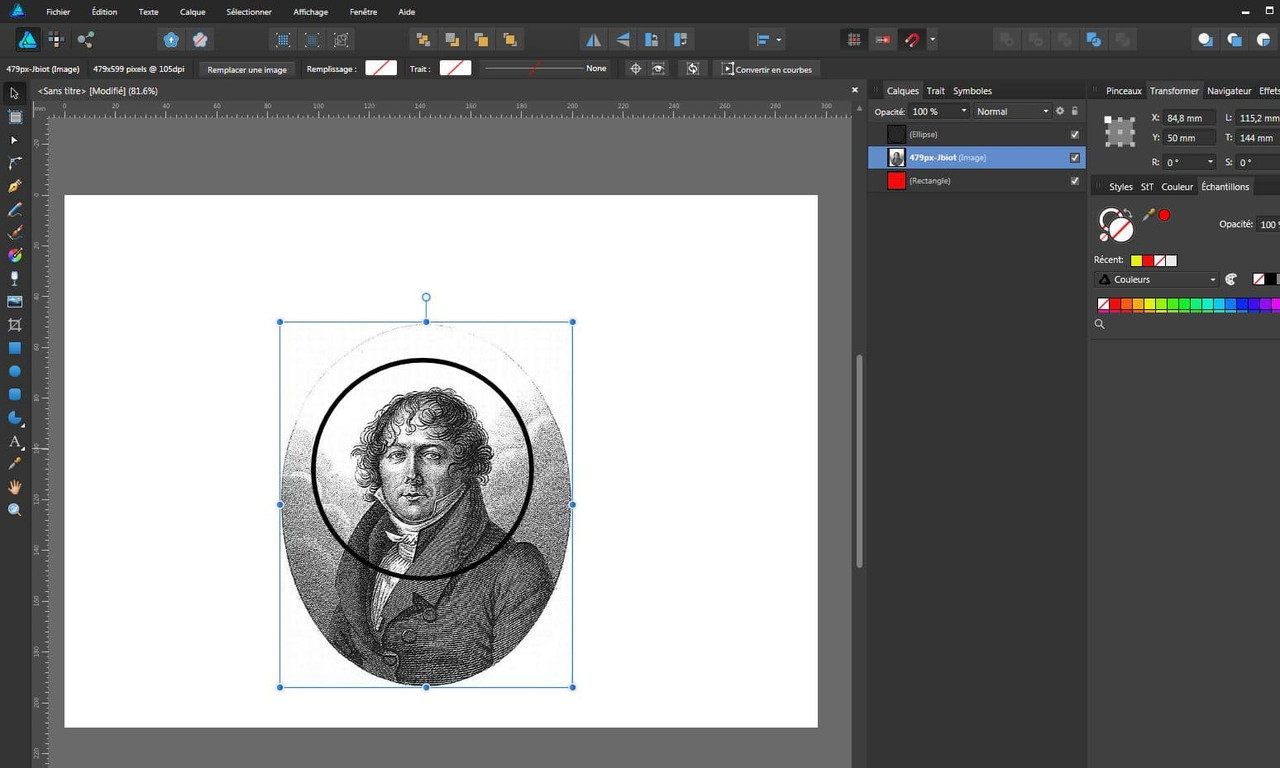The image size is (1280, 768).
Task: Select the Corner tool
Action: tap(15, 163)
